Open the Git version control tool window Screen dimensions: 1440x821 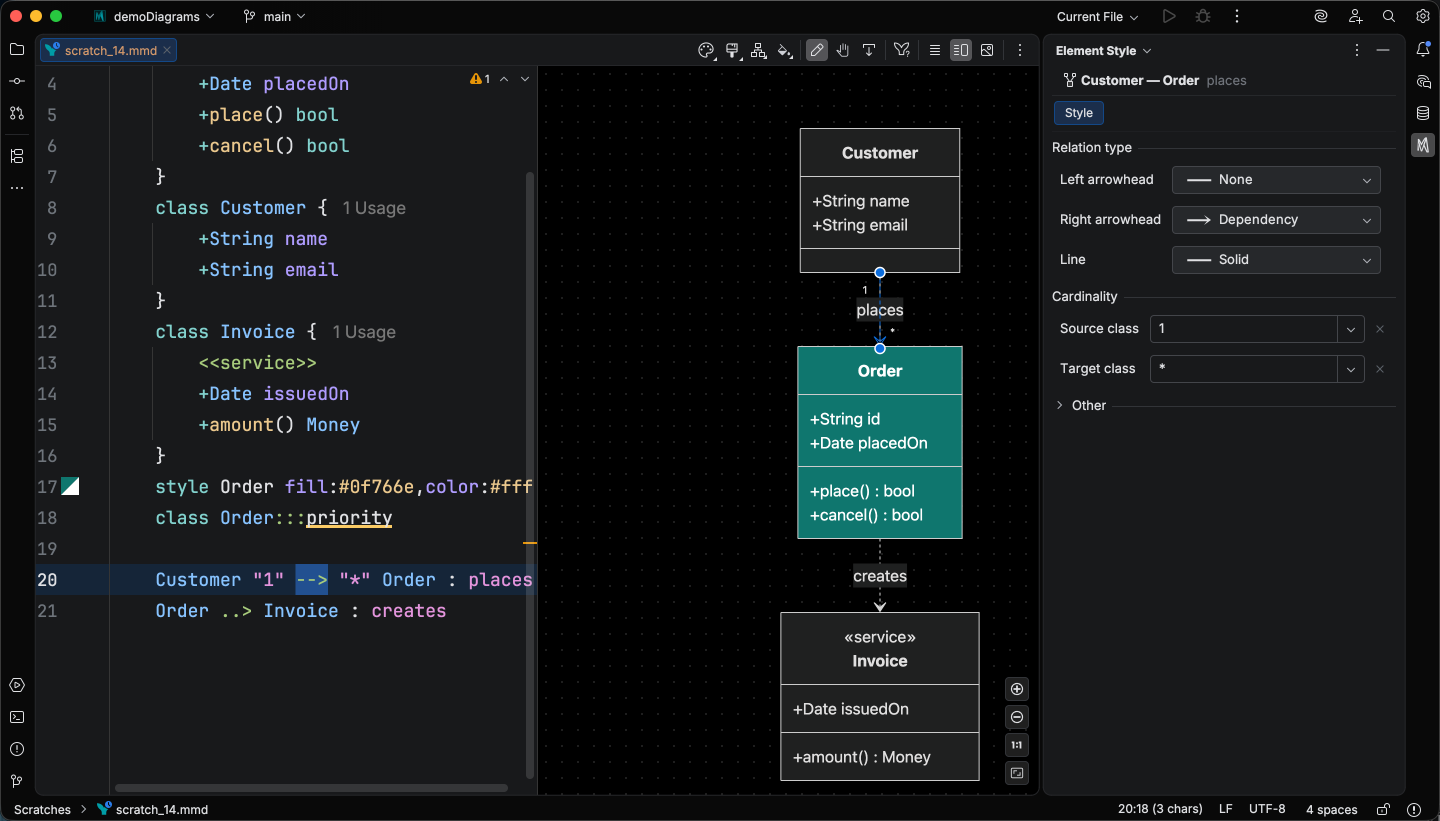click(16, 781)
